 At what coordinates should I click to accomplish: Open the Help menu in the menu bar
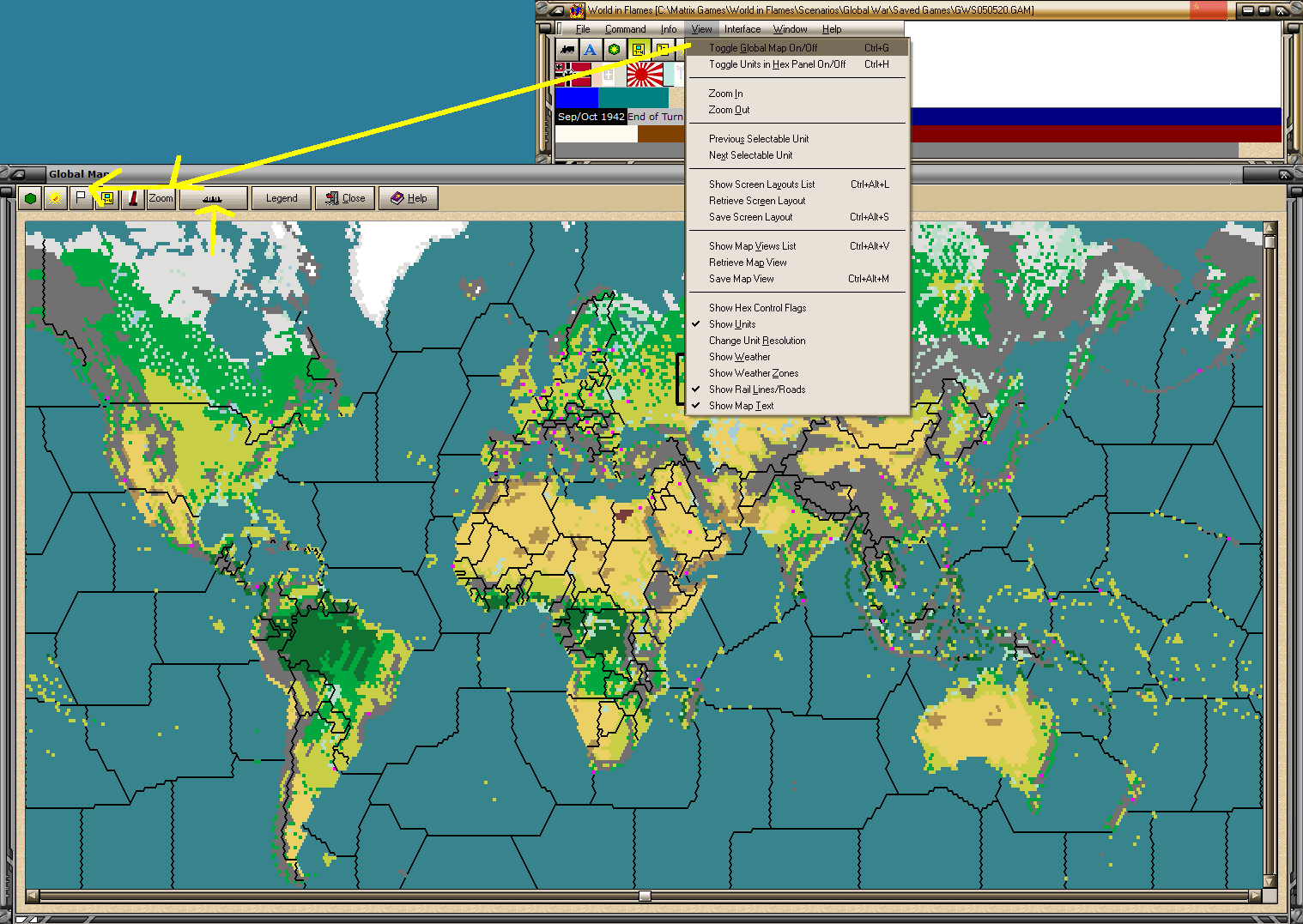click(832, 29)
